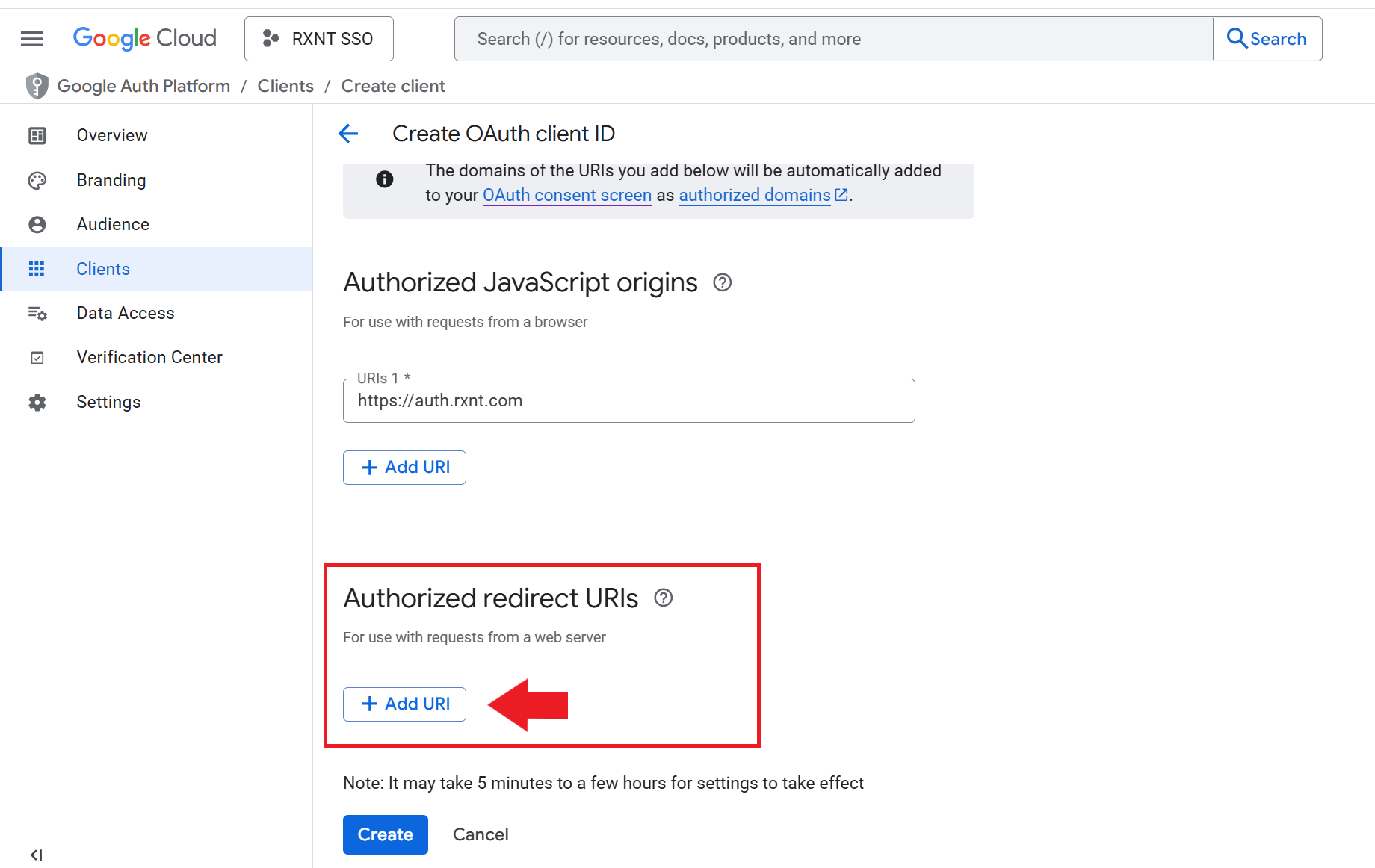Select Data Access in the sidebar

(x=125, y=313)
